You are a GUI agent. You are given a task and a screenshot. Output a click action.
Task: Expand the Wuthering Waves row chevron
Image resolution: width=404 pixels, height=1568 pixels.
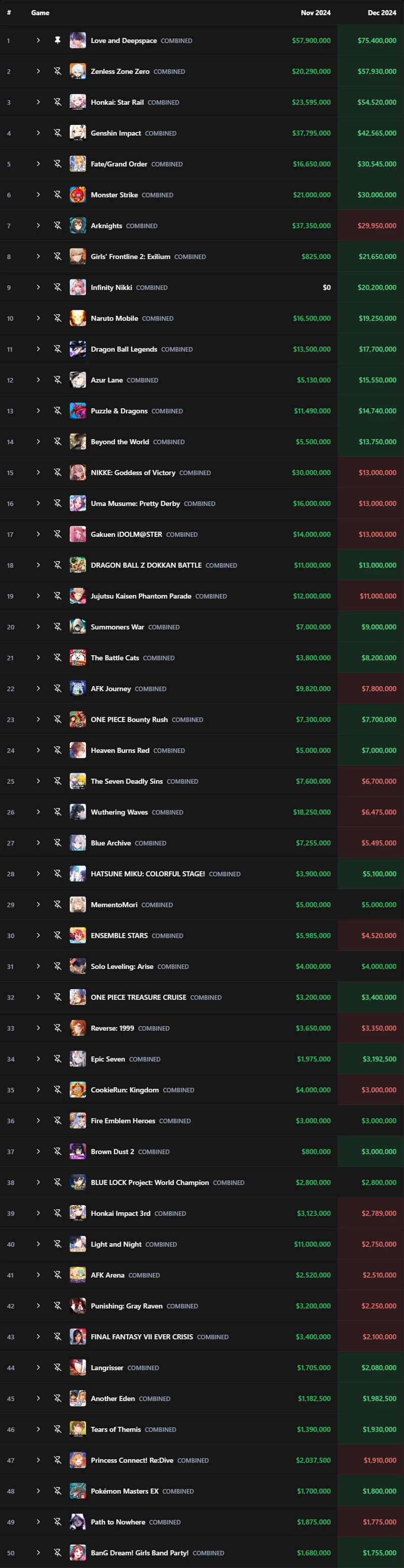pyautogui.click(x=38, y=812)
